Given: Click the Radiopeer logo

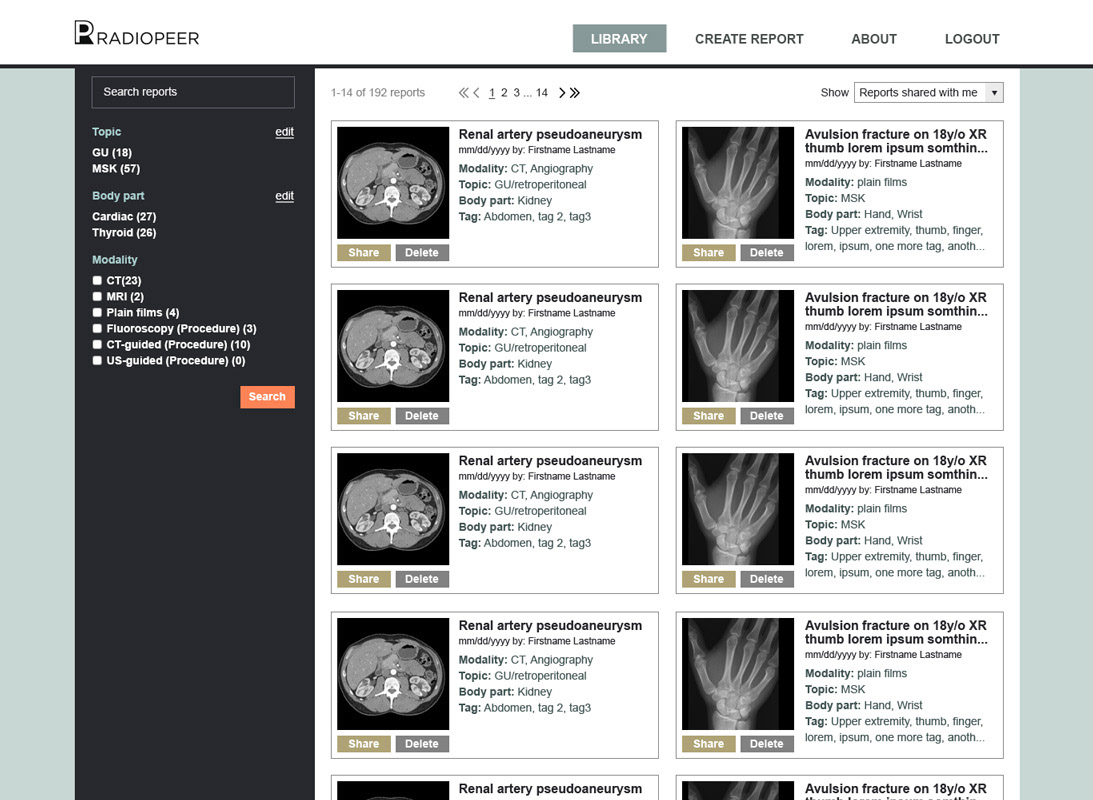Looking at the screenshot, I should [x=137, y=33].
